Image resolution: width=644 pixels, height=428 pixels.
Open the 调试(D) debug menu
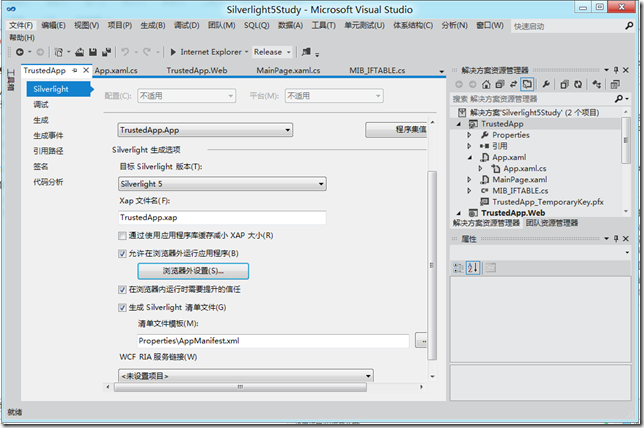186,25
